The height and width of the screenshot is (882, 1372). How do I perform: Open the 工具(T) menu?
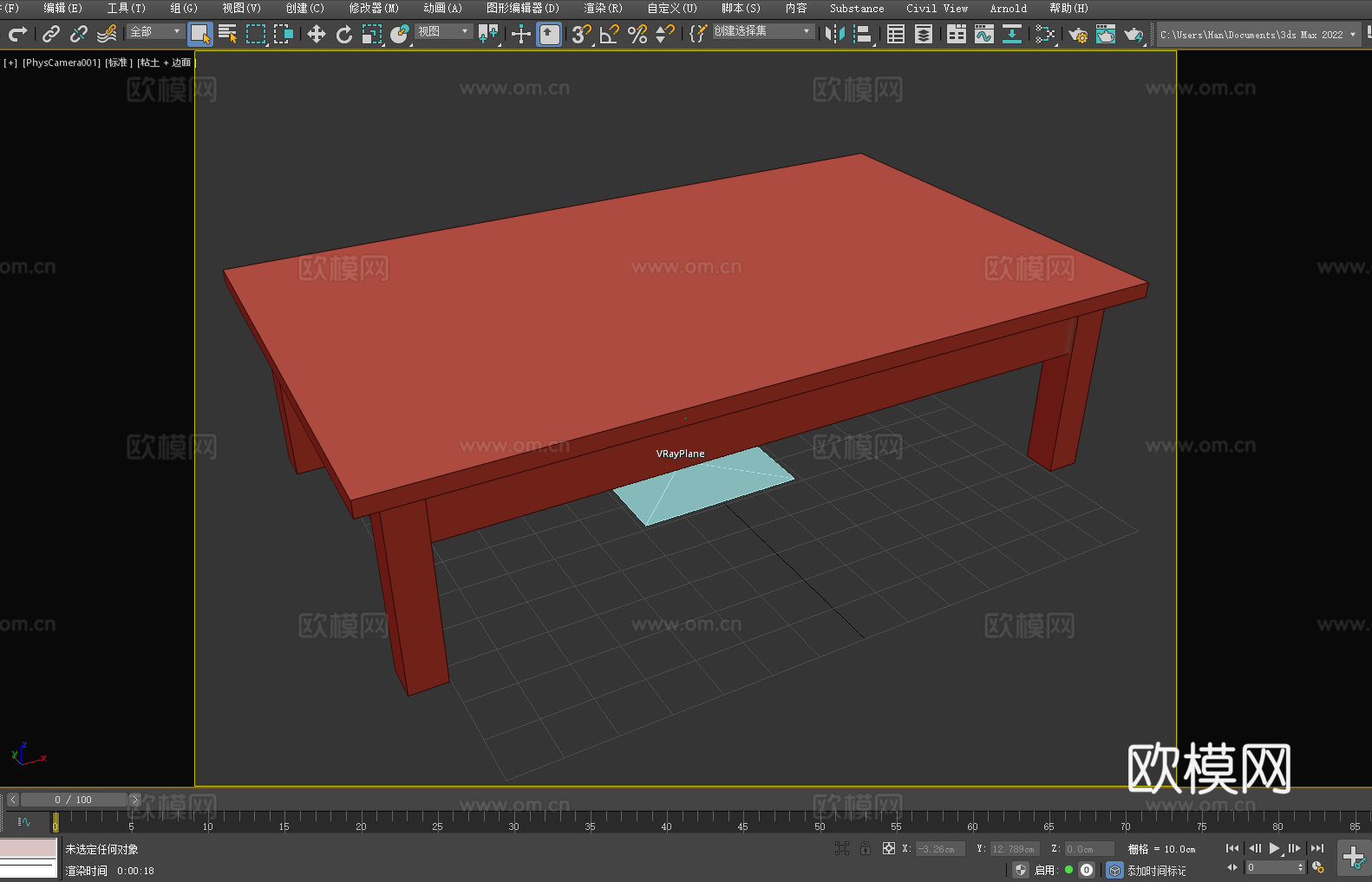coord(126,8)
